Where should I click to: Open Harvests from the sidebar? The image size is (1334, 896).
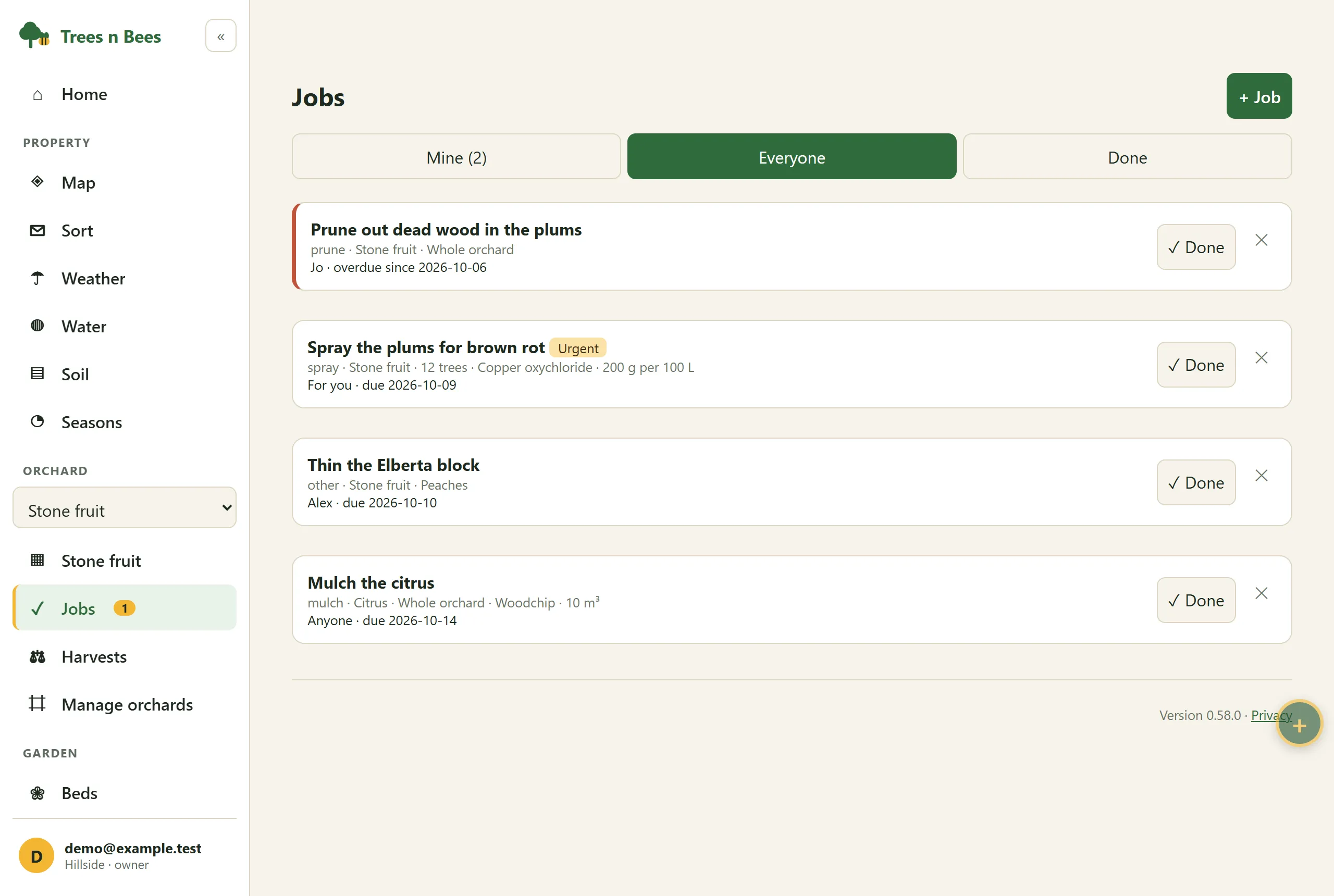pos(125,656)
